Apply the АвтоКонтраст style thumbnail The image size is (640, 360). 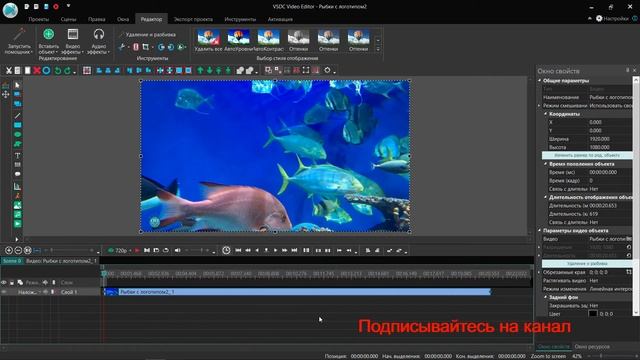269,40
